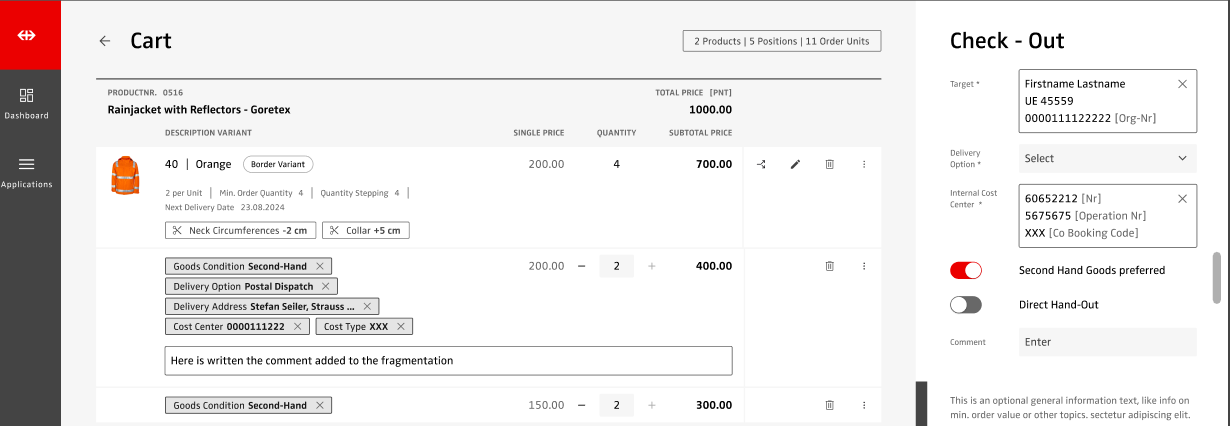Decrease quantity of the 300.00 fragment
The image size is (1230, 426).
[581, 405]
